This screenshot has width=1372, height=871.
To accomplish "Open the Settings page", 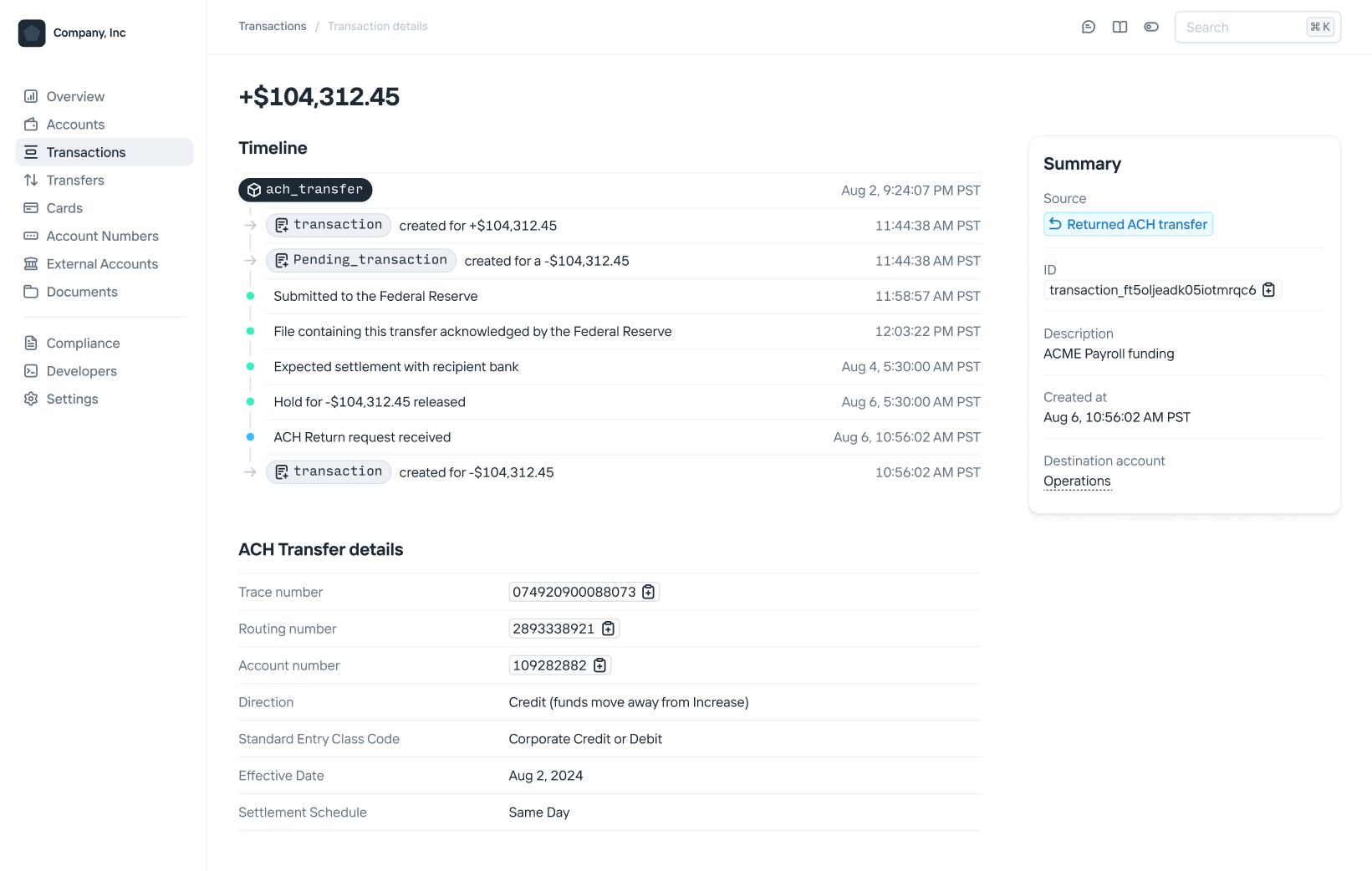I will (72, 400).
